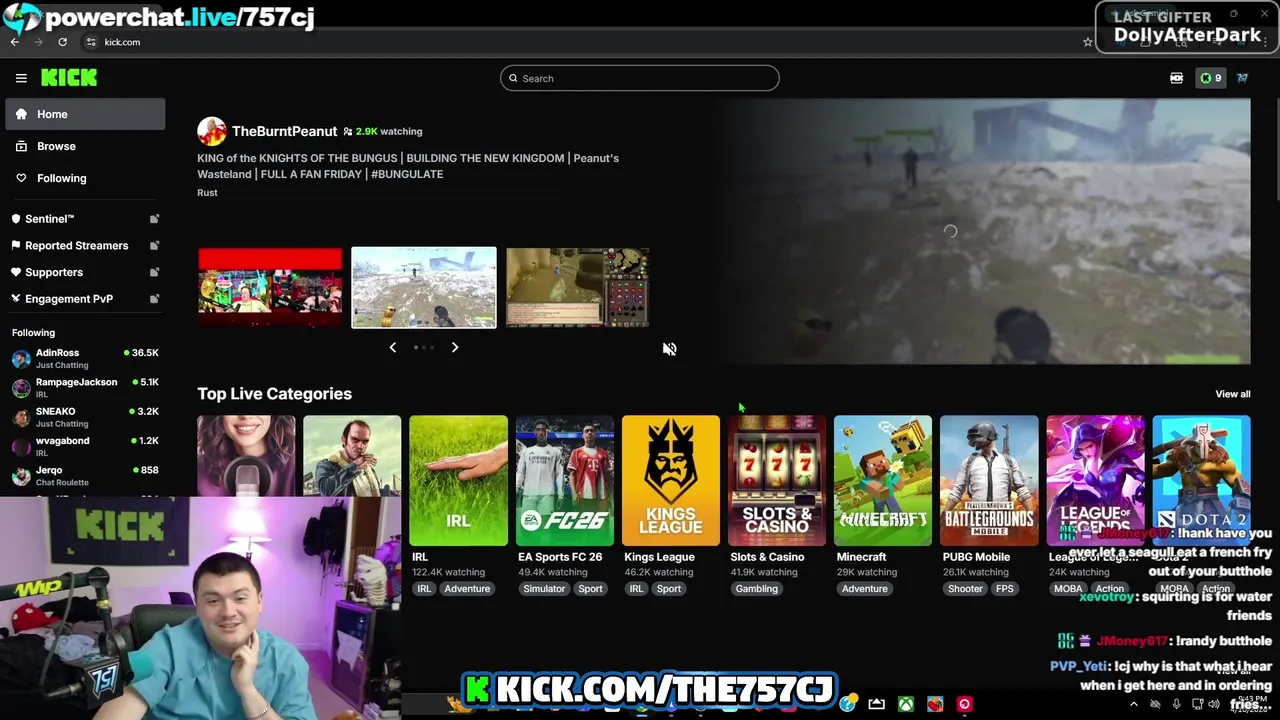Image resolution: width=1280 pixels, height=720 pixels.
Task: Go to next carousel slide
Action: point(454,347)
